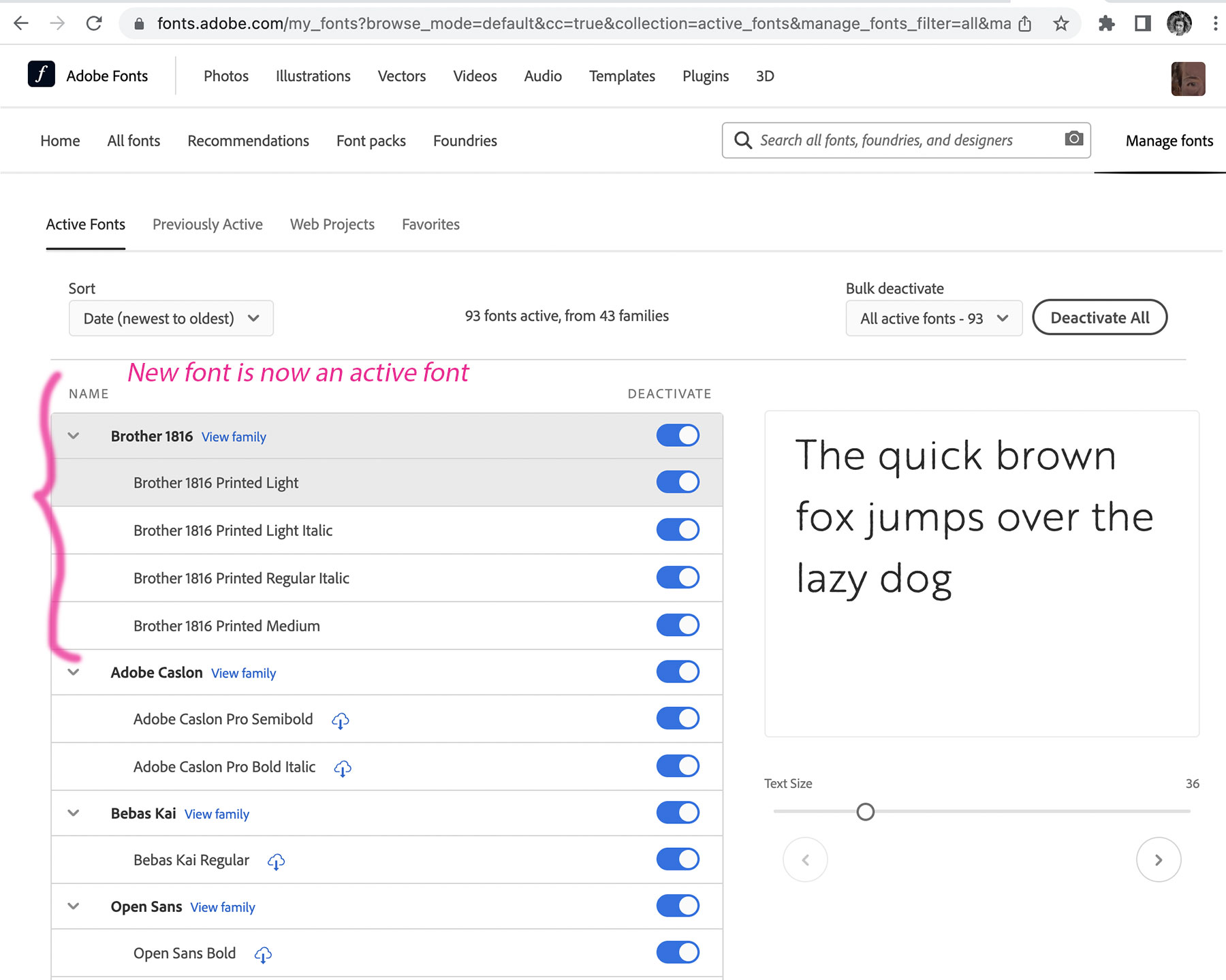The width and height of the screenshot is (1226, 980).
Task: Turn off the Adobe Caslon family toggle
Action: coord(678,672)
